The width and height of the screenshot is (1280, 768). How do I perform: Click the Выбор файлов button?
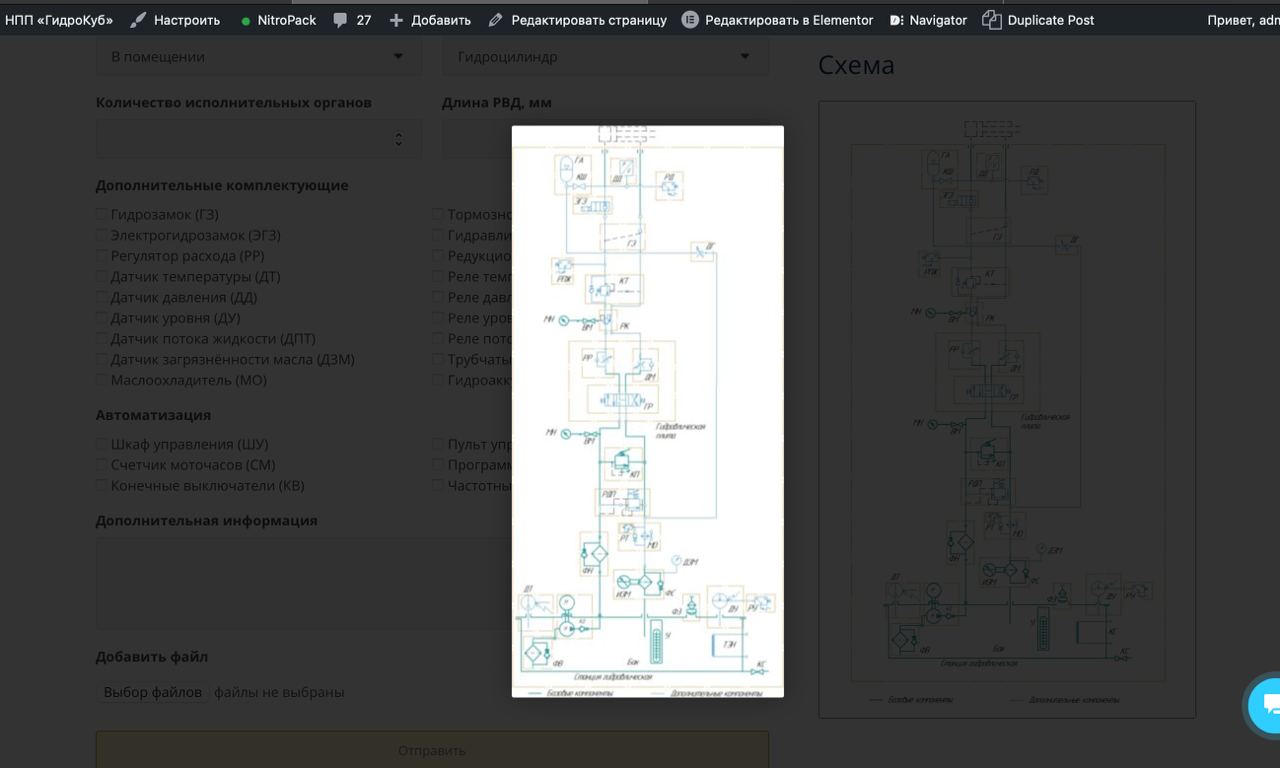(153, 692)
